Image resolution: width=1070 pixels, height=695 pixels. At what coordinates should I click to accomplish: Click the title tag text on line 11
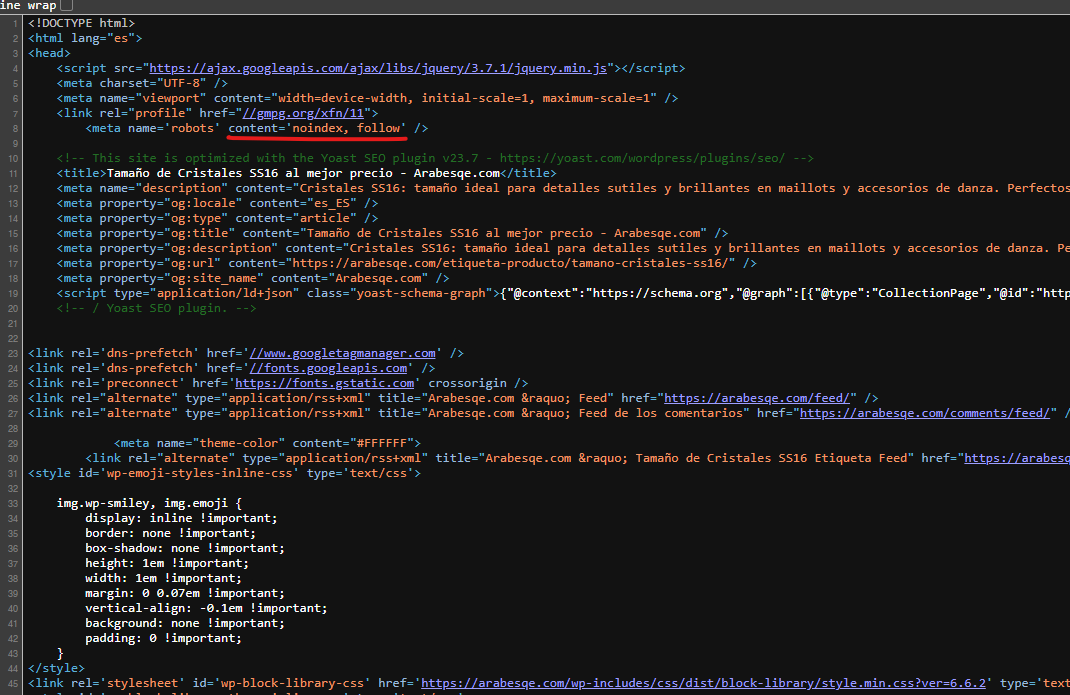[304, 173]
